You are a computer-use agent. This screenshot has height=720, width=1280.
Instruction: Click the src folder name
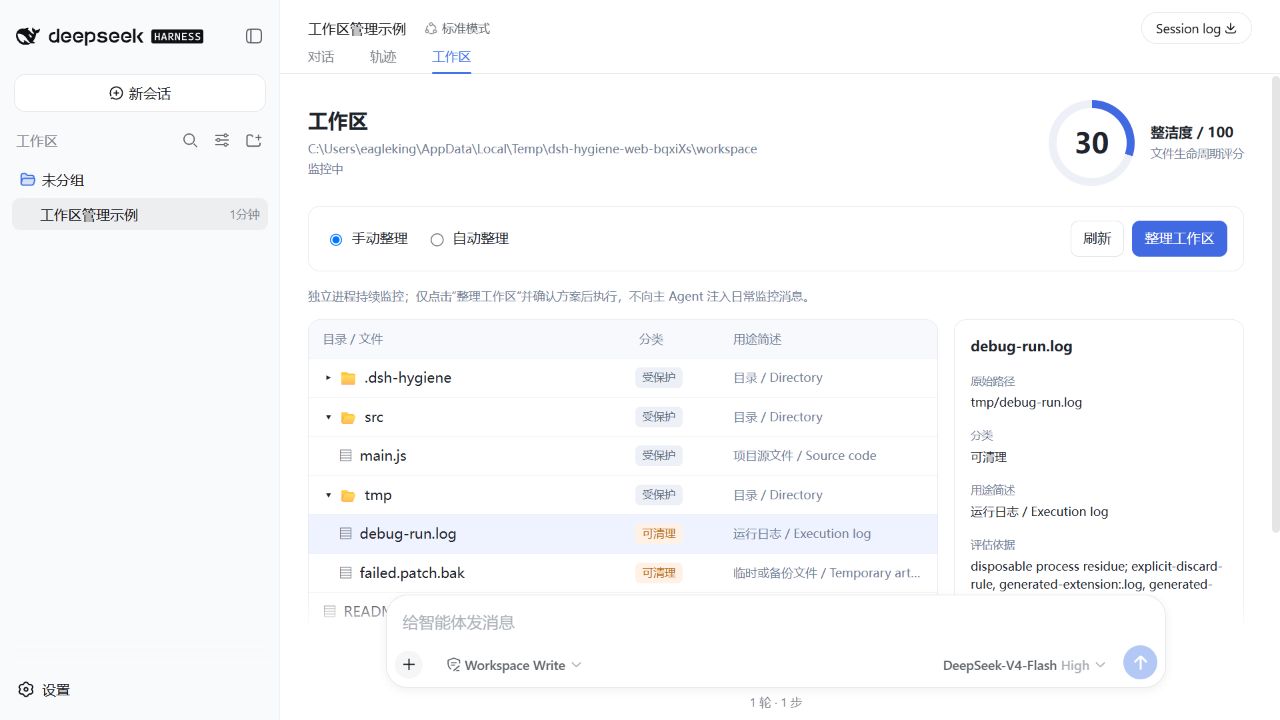click(374, 417)
